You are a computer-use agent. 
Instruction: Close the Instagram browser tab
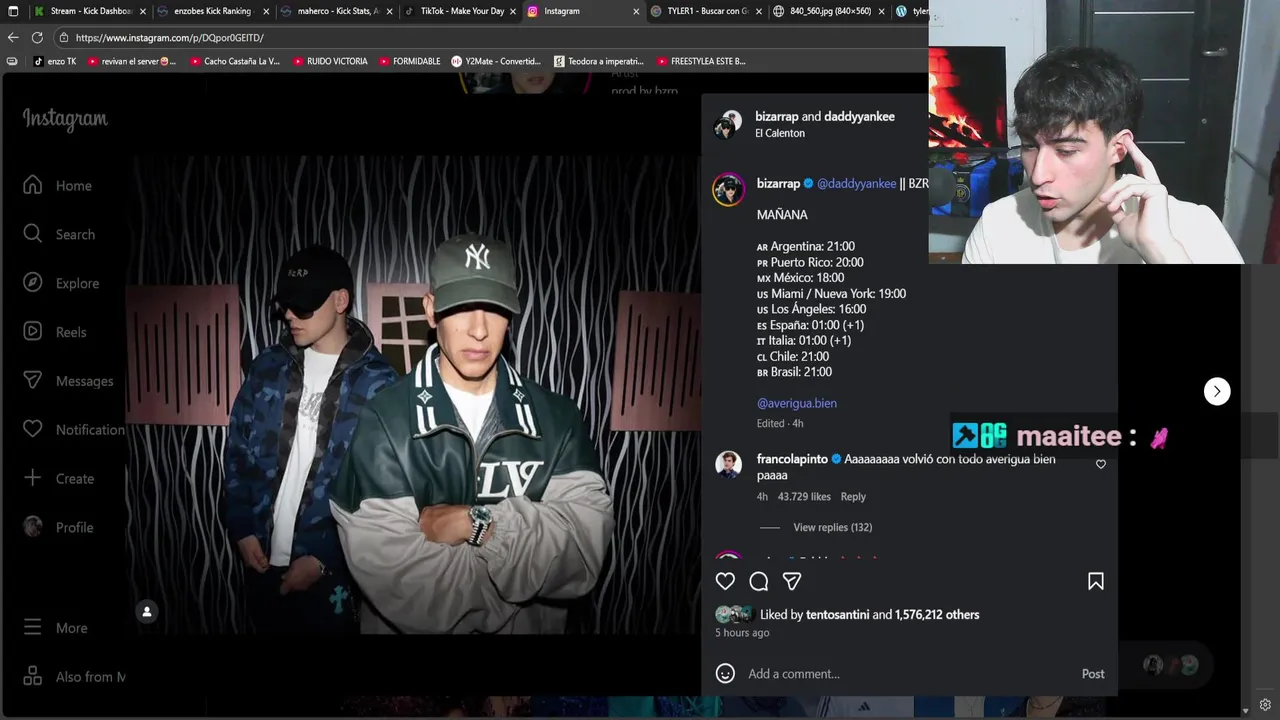[x=636, y=11]
